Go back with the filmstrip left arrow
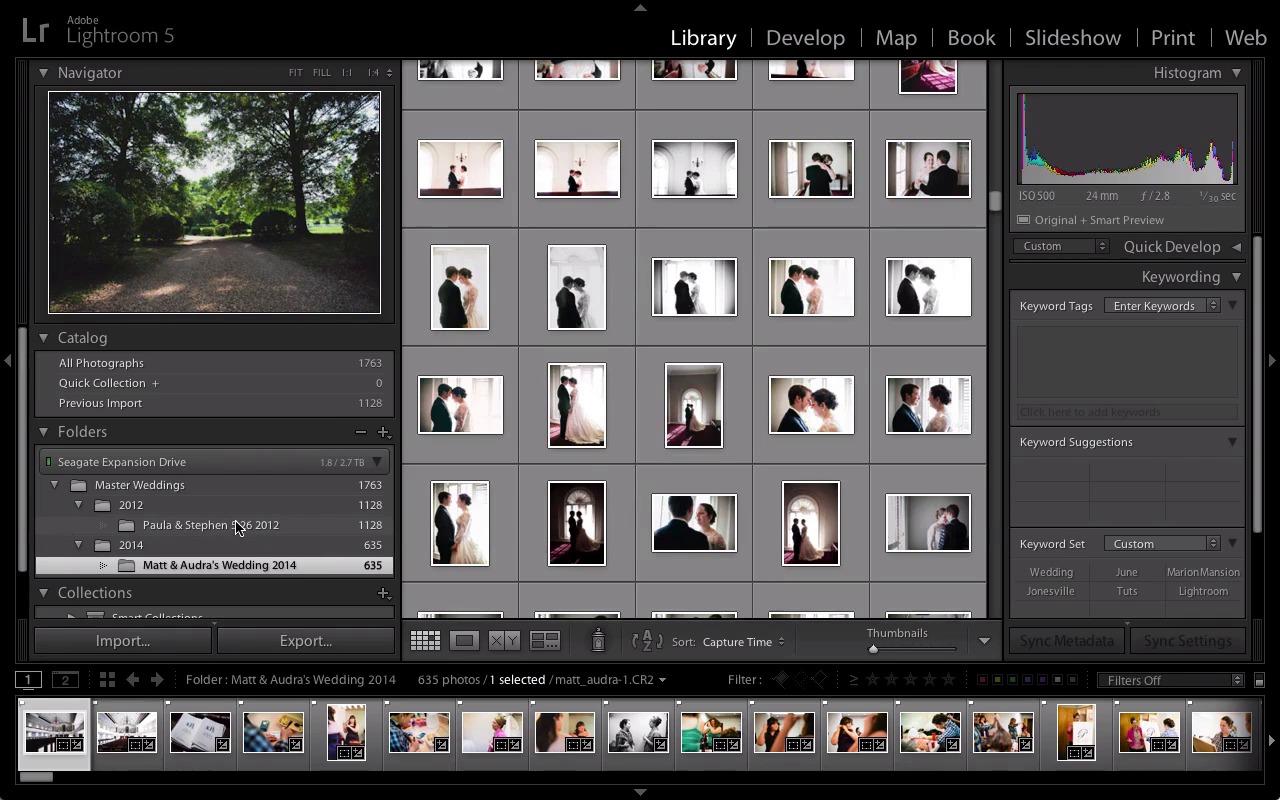This screenshot has width=1280, height=800. point(132,680)
